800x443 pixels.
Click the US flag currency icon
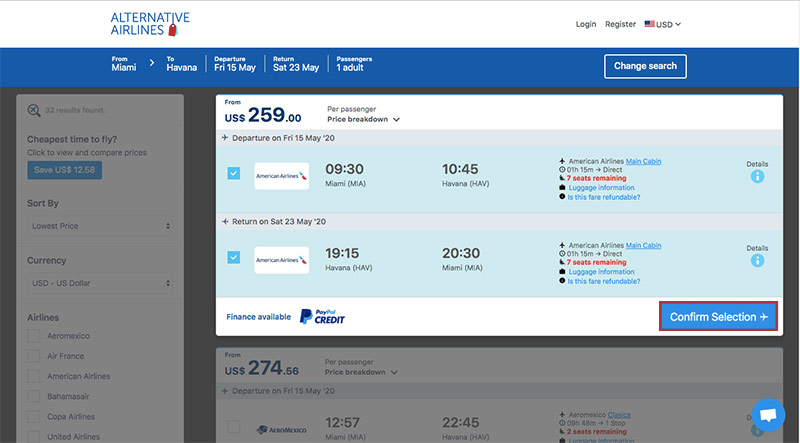649,24
